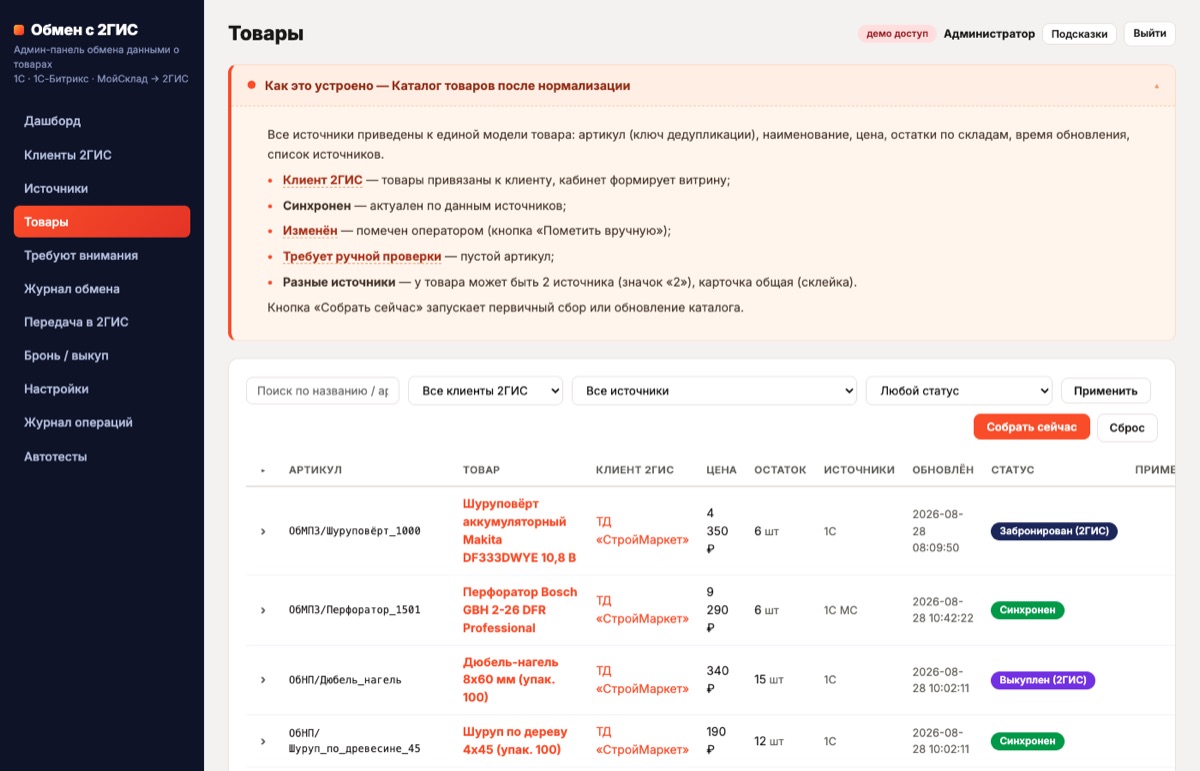The height and width of the screenshot is (771, 1200).
Task: Focus the search by name field
Action: coord(323,391)
